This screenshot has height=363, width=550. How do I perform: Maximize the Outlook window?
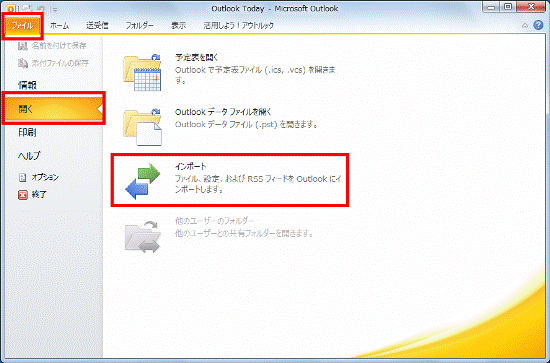coord(508,7)
